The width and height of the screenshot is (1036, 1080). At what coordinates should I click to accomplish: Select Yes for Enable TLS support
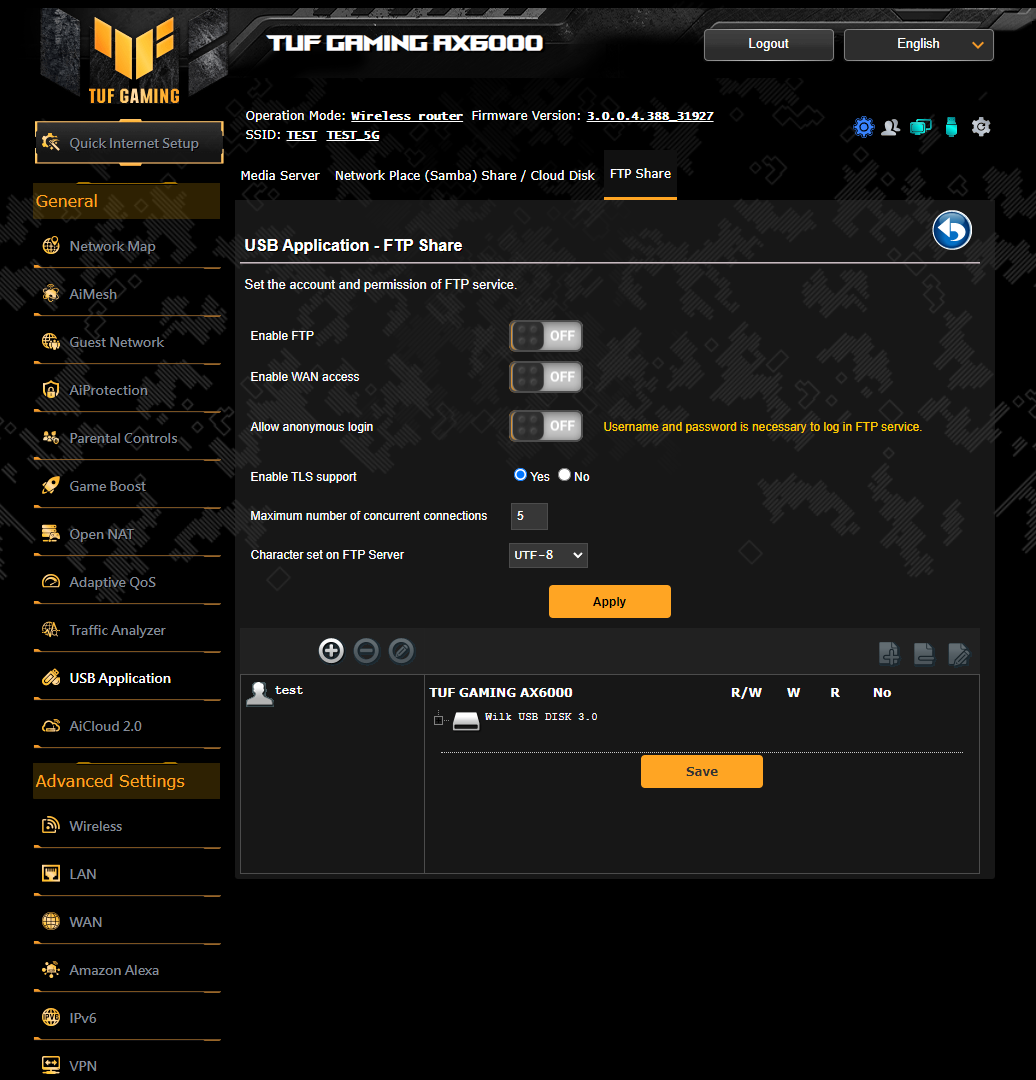click(521, 475)
